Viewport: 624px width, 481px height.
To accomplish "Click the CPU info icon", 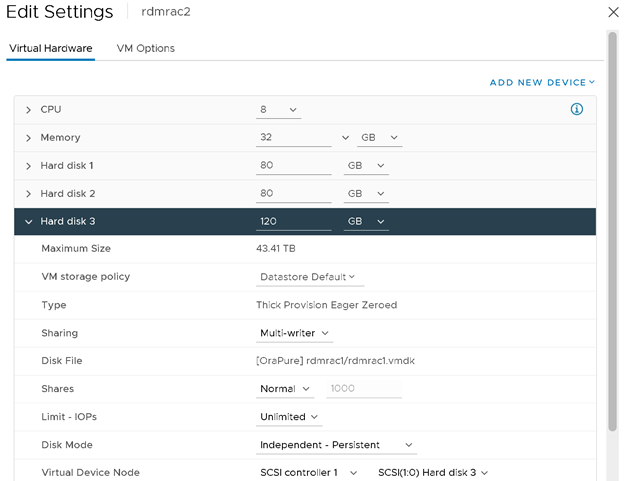I will pos(576,109).
